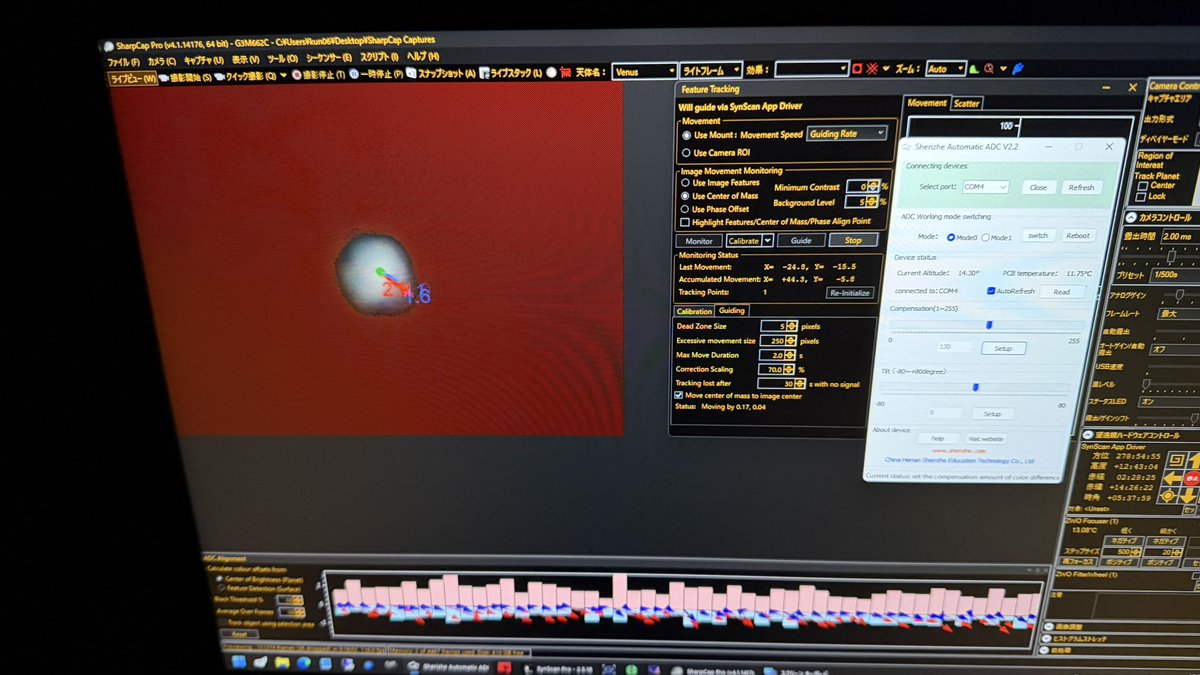Click the Monitor button in Feature Tracking
Viewport: 1200px width, 675px height.
699,241
